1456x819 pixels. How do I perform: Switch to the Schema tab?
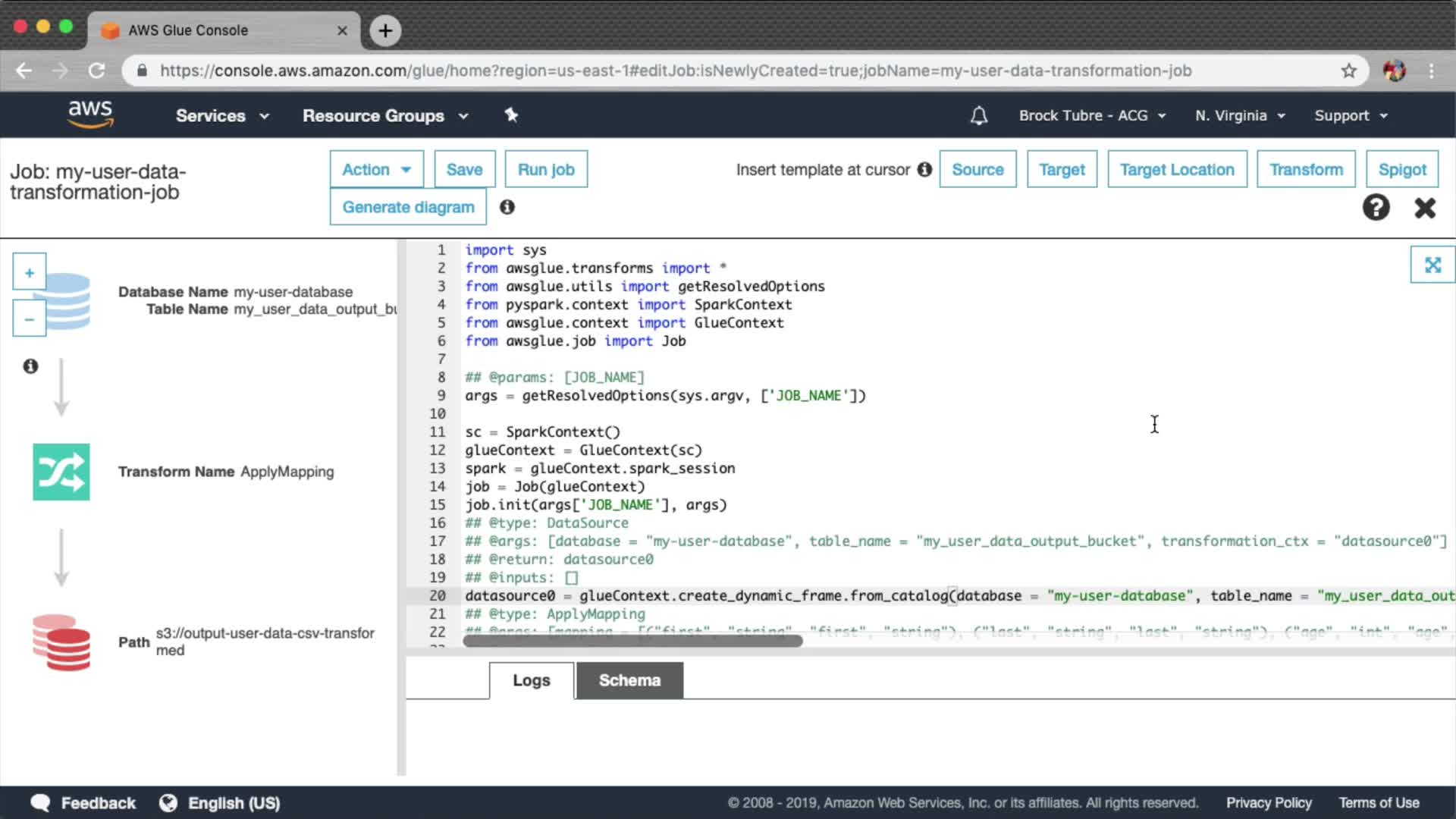(x=629, y=680)
